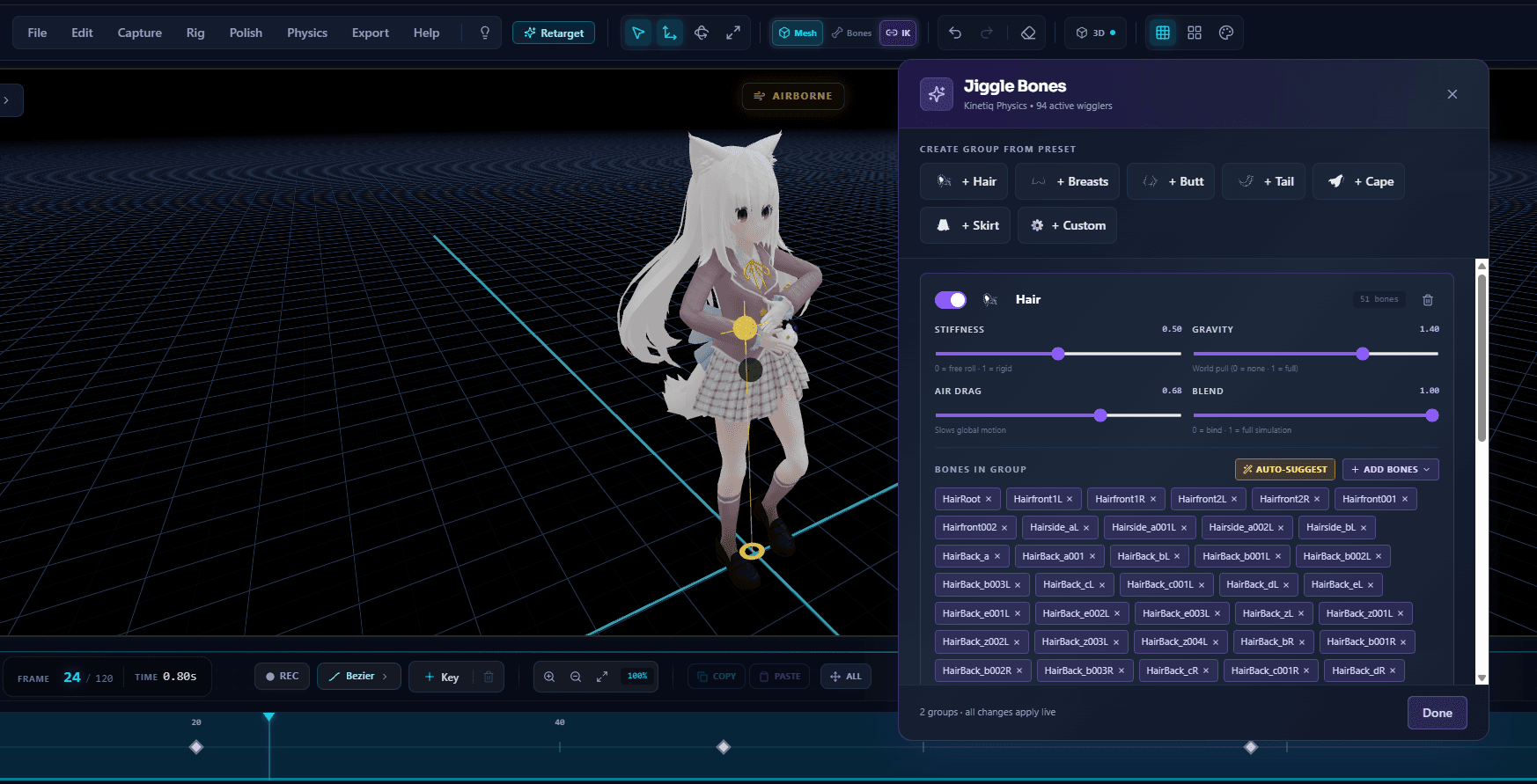Expand the left sidebar chevron
The width and height of the screenshot is (1537, 784).
click(x=7, y=100)
